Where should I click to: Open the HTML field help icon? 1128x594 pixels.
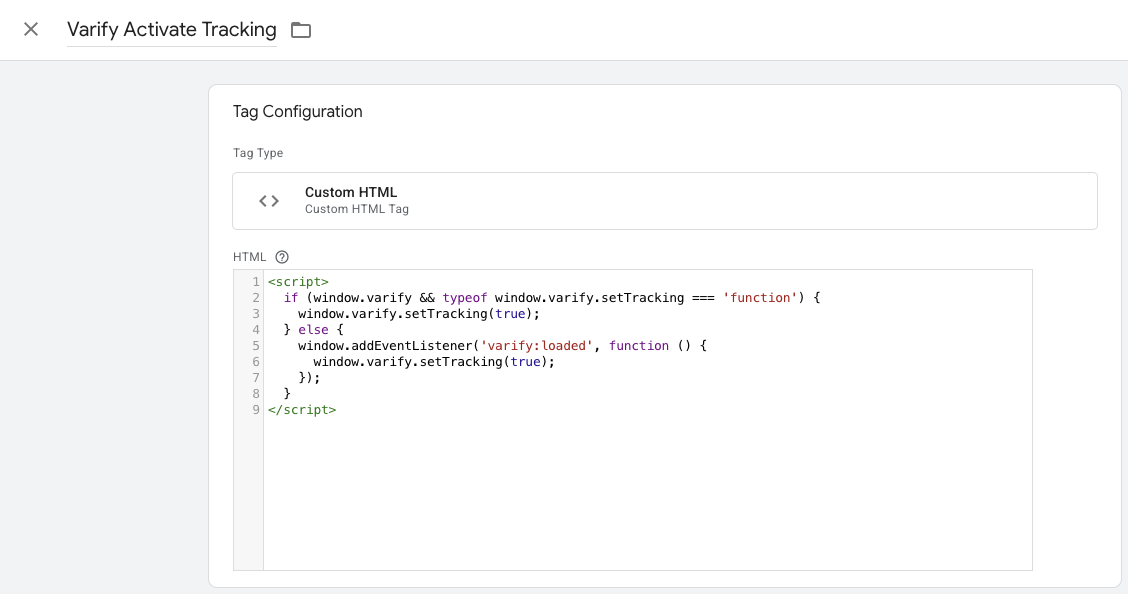(282, 257)
